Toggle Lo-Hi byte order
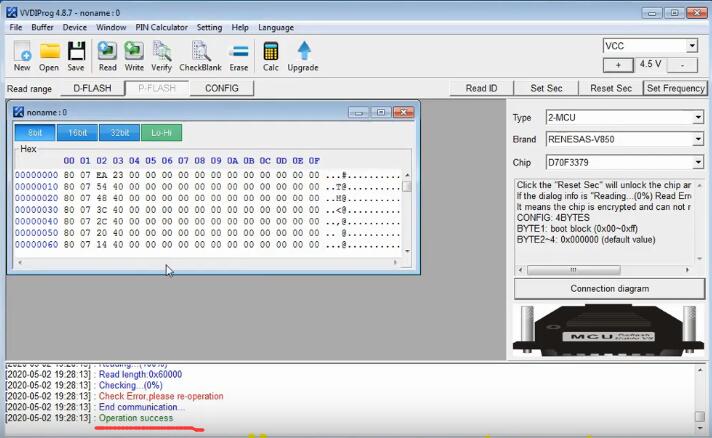The width and height of the screenshot is (712, 438). point(161,133)
